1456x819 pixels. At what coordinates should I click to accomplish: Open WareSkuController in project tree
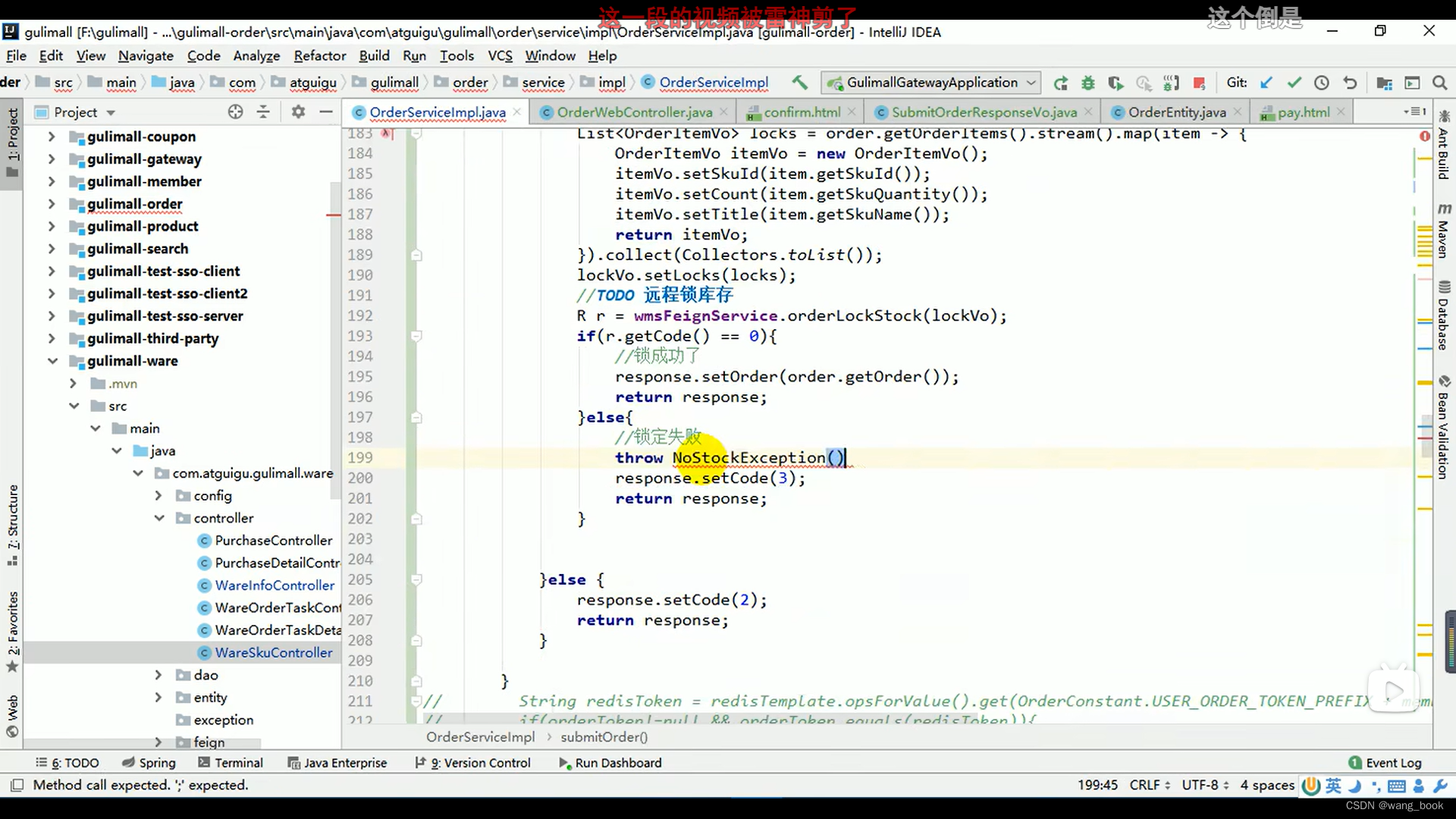click(273, 653)
